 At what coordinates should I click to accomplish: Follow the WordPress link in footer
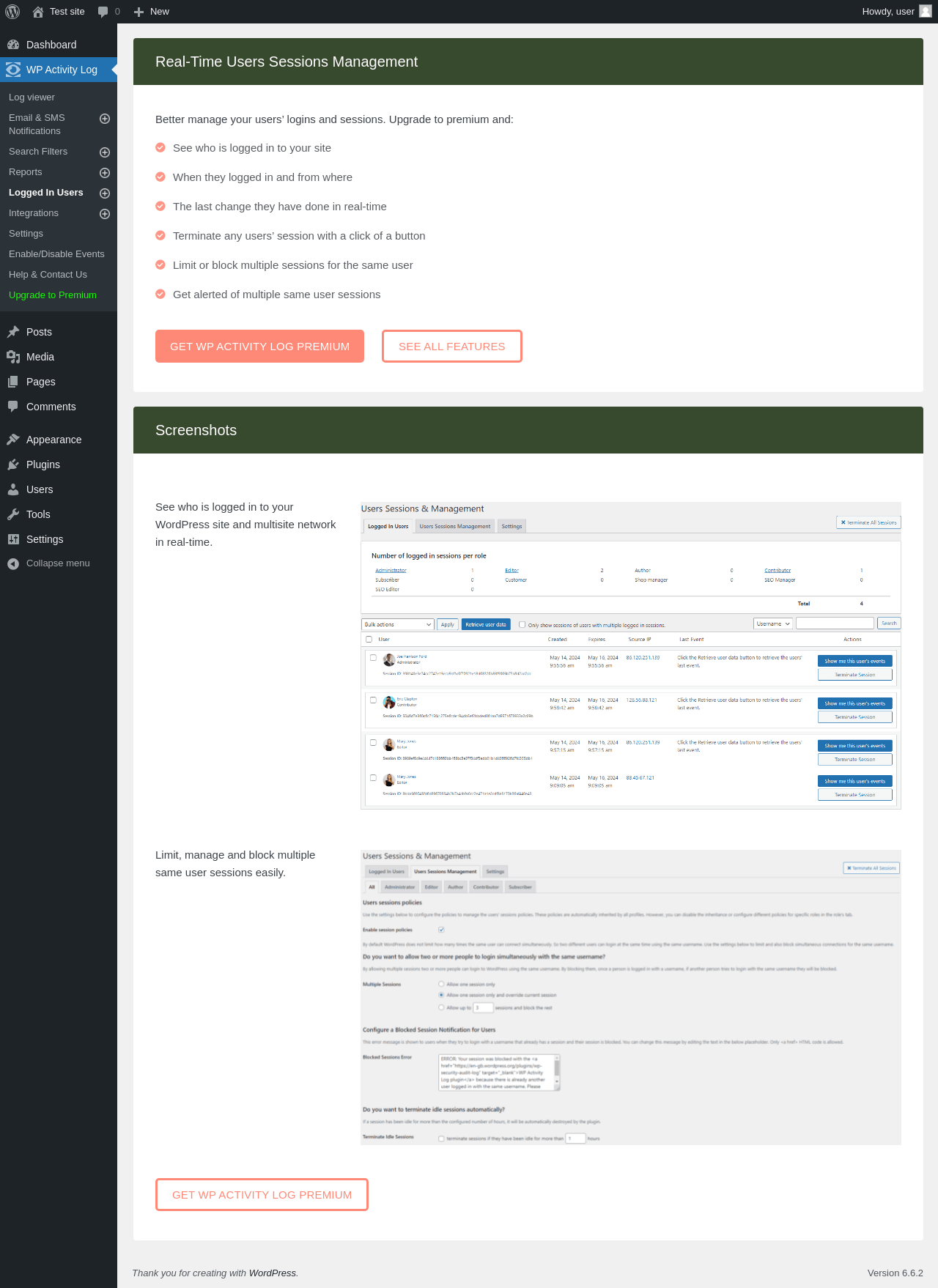coord(273,1273)
